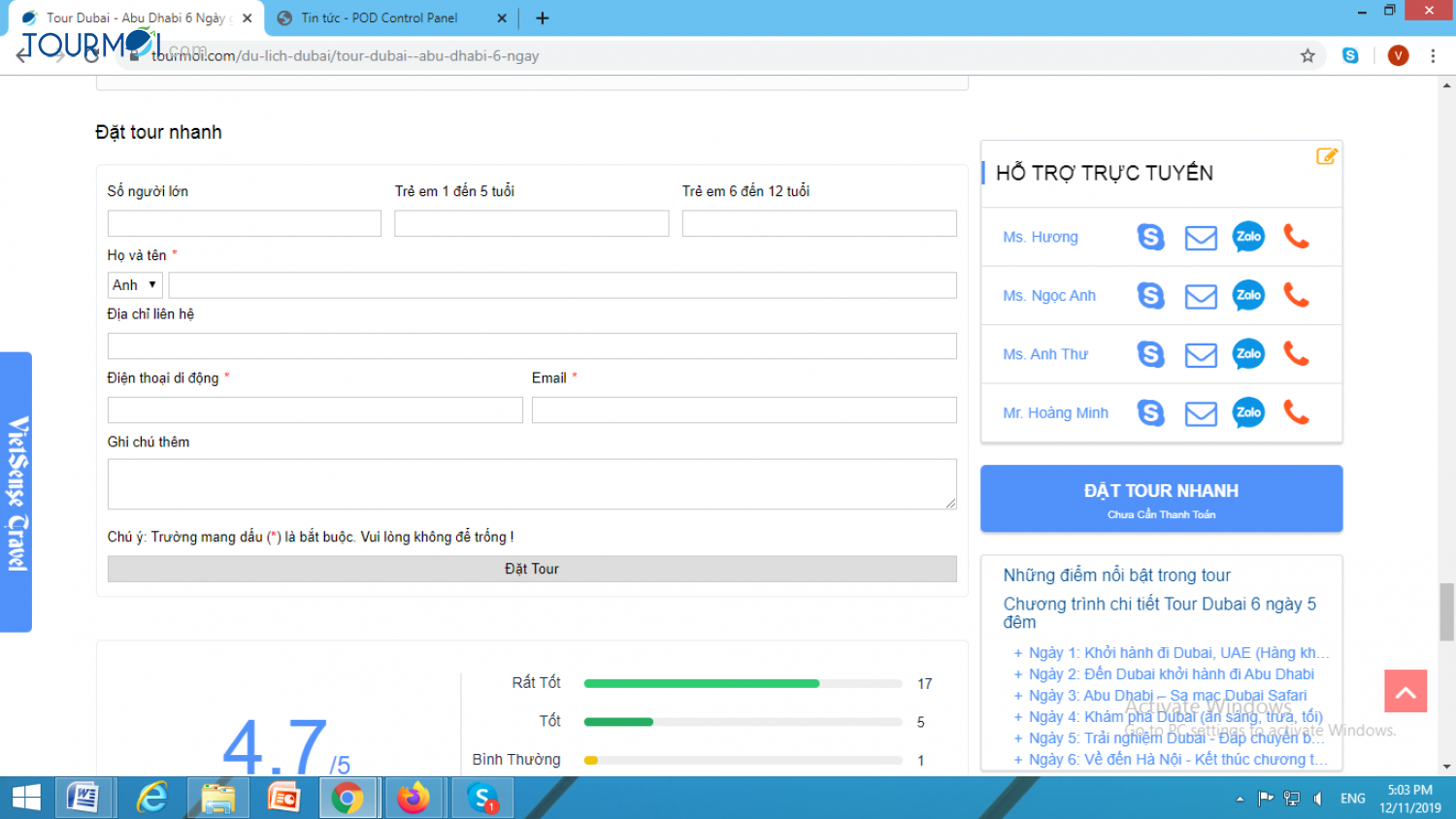Click Skype icon for Ms. Hương
1456x819 pixels.
pos(1150,237)
